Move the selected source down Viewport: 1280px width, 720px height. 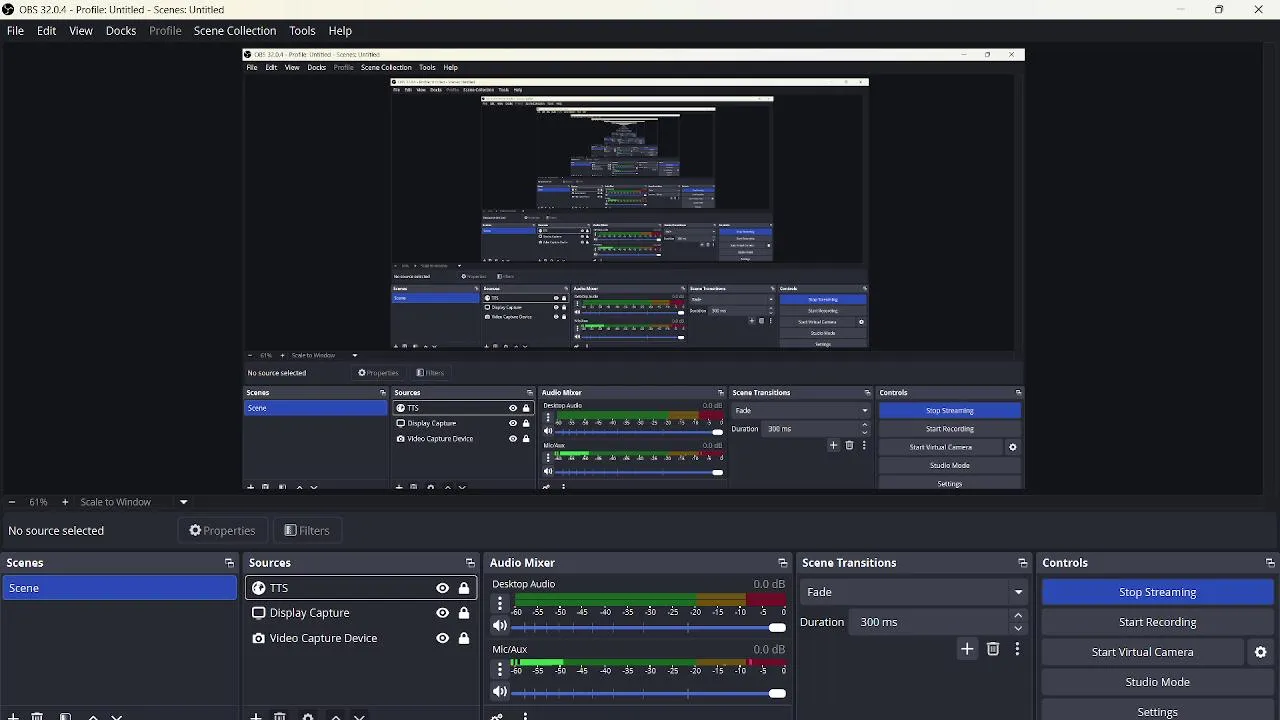click(x=360, y=716)
